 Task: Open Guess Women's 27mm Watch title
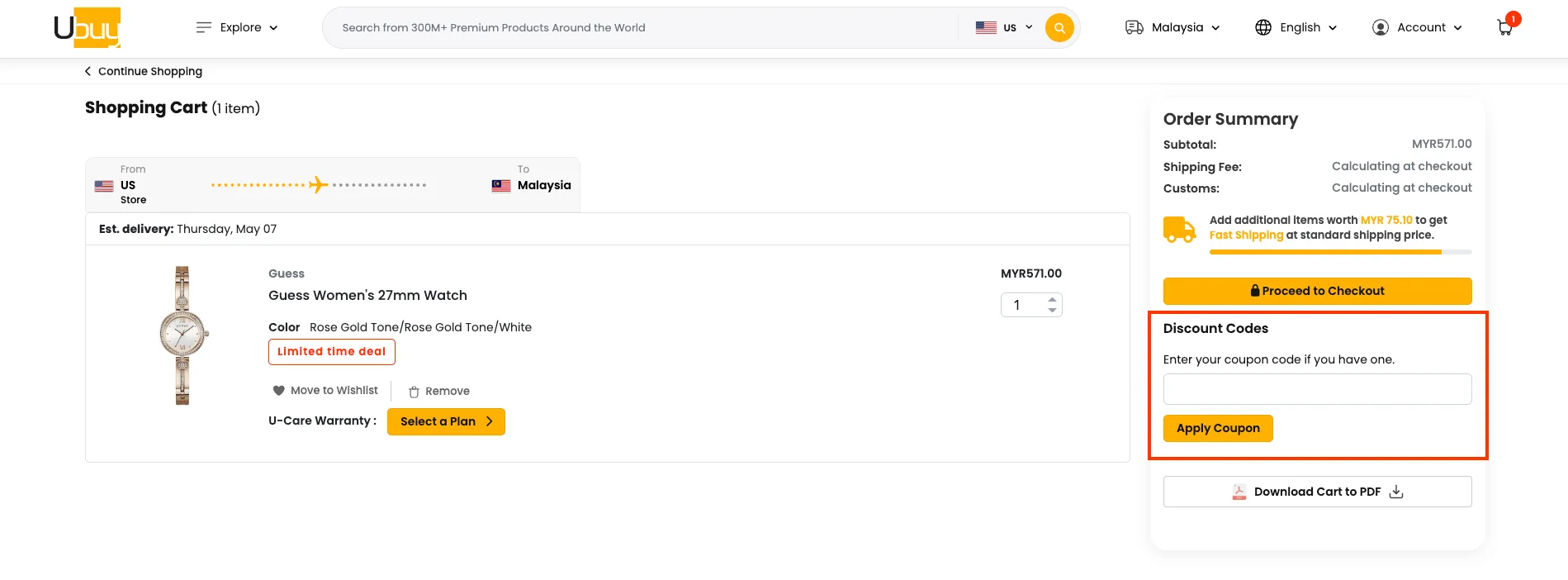[367, 295]
